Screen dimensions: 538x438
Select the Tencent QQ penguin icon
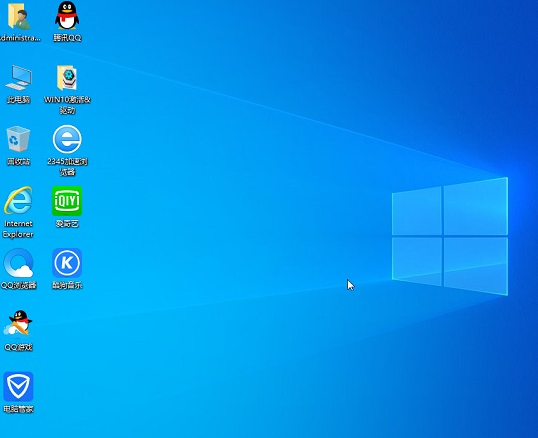click(x=67, y=15)
